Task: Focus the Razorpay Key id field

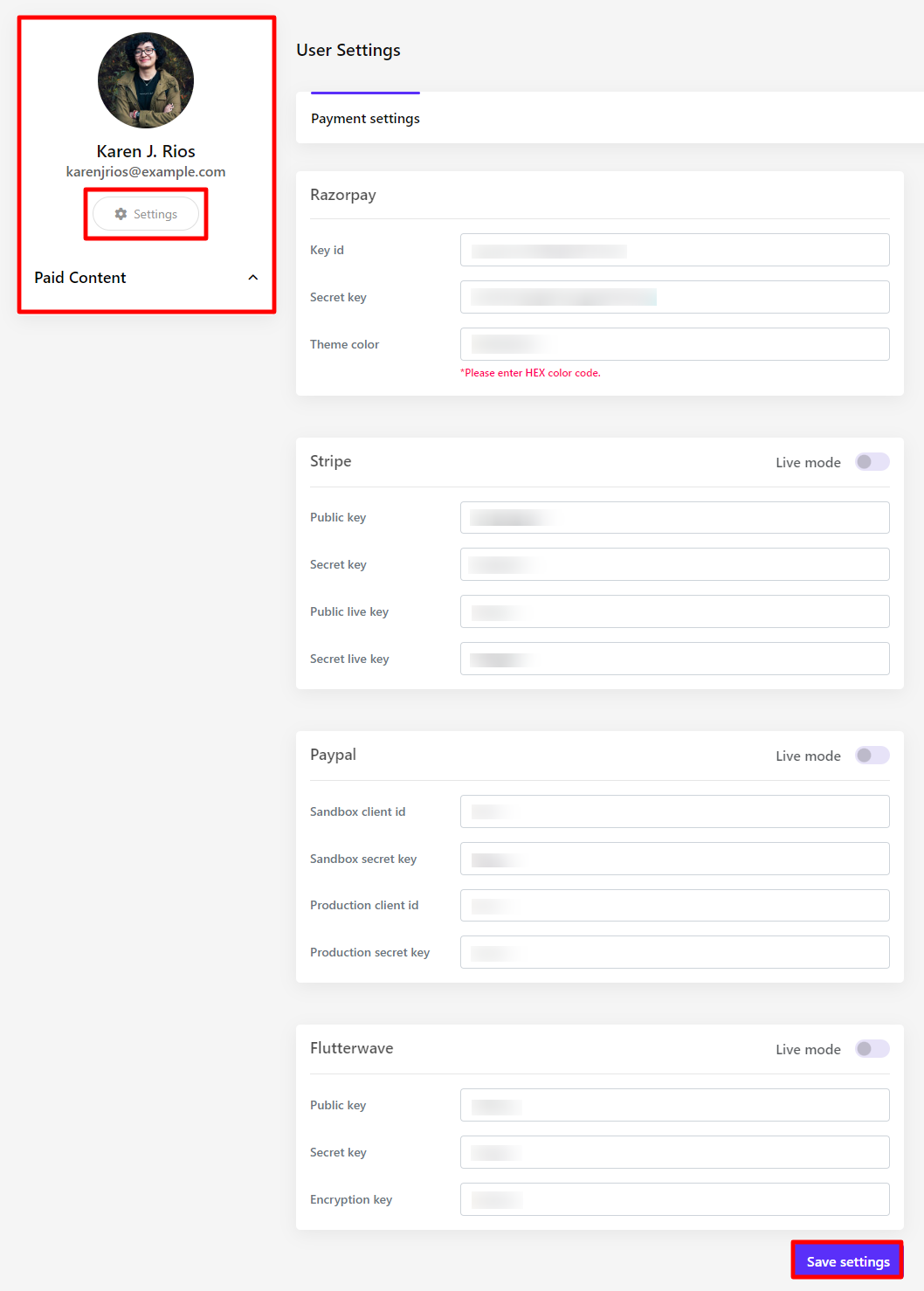Action: pyautogui.click(x=674, y=250)
